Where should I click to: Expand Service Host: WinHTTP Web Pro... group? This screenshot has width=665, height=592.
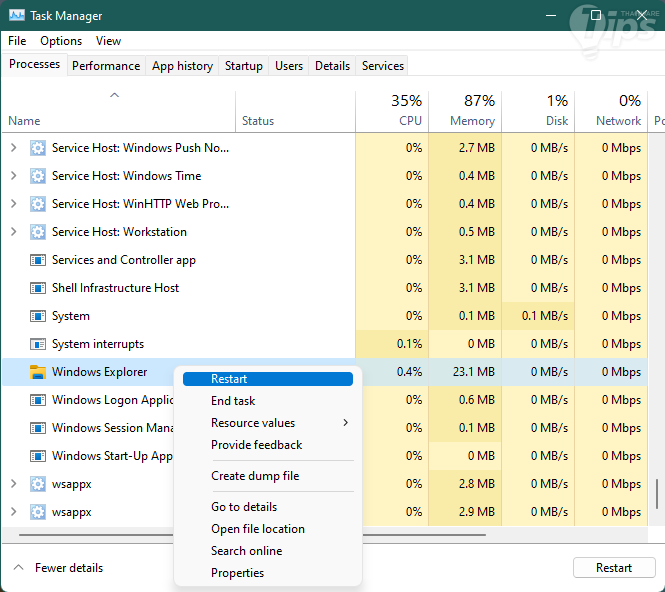pos(14,204)
